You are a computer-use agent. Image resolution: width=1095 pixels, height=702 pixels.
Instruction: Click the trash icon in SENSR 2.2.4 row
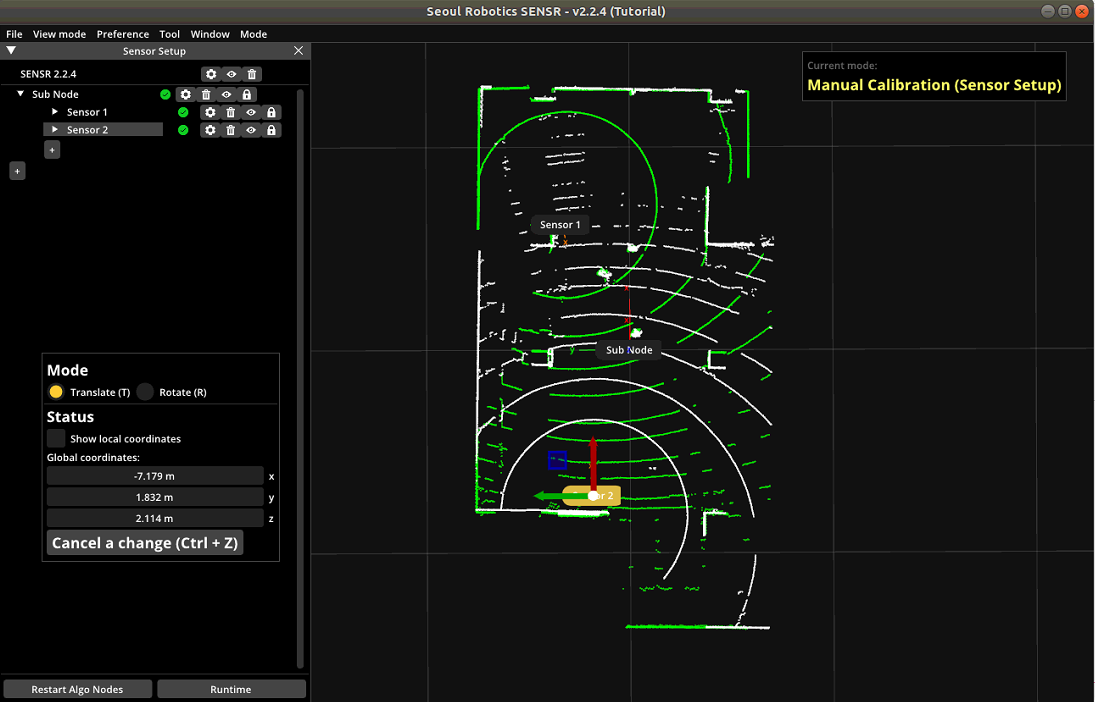click(x=252, y=74)
